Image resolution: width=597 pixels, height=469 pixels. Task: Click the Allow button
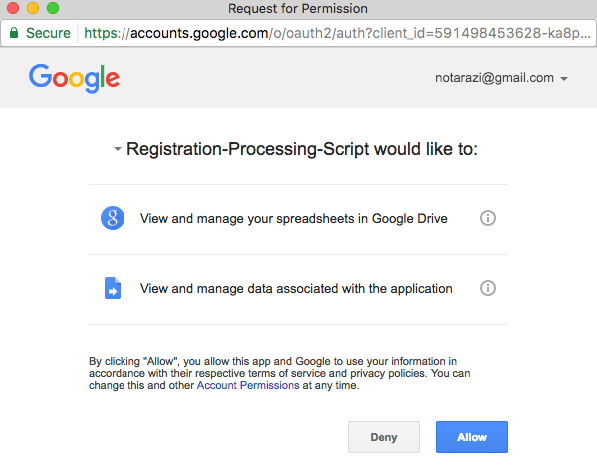472,437
